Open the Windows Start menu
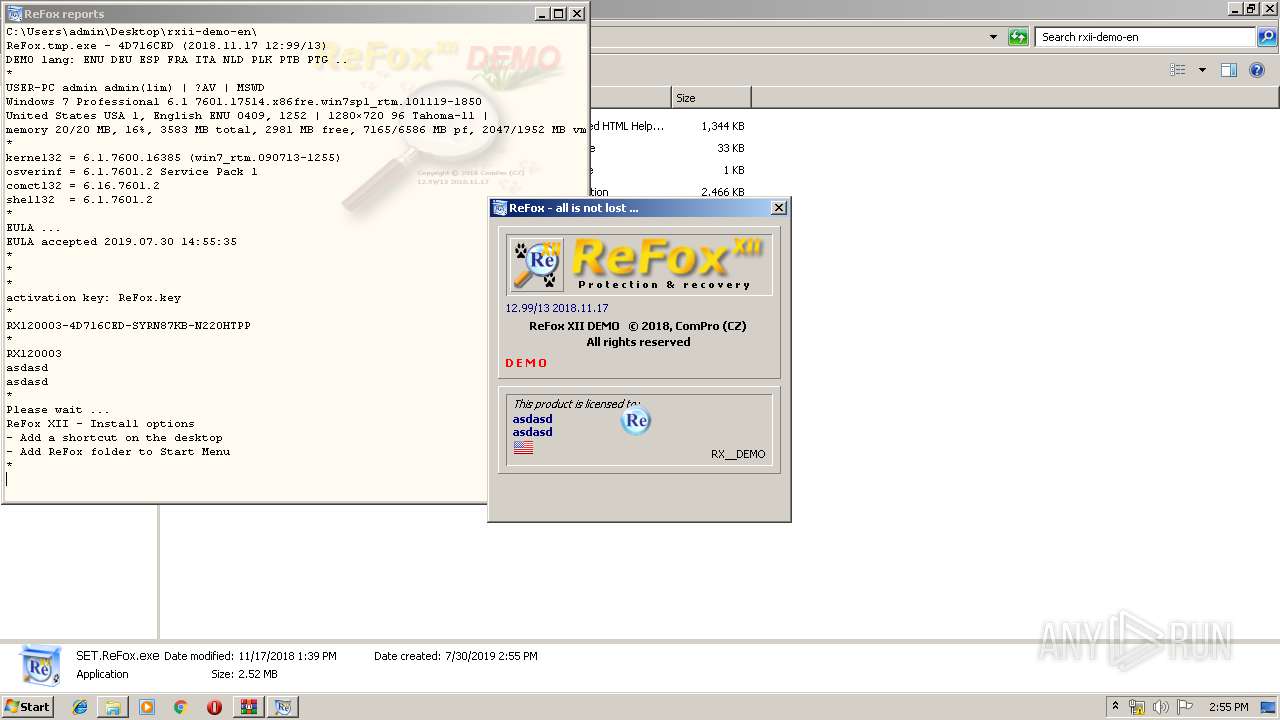Screen dimensions: 1280x720 click(27, 706)
